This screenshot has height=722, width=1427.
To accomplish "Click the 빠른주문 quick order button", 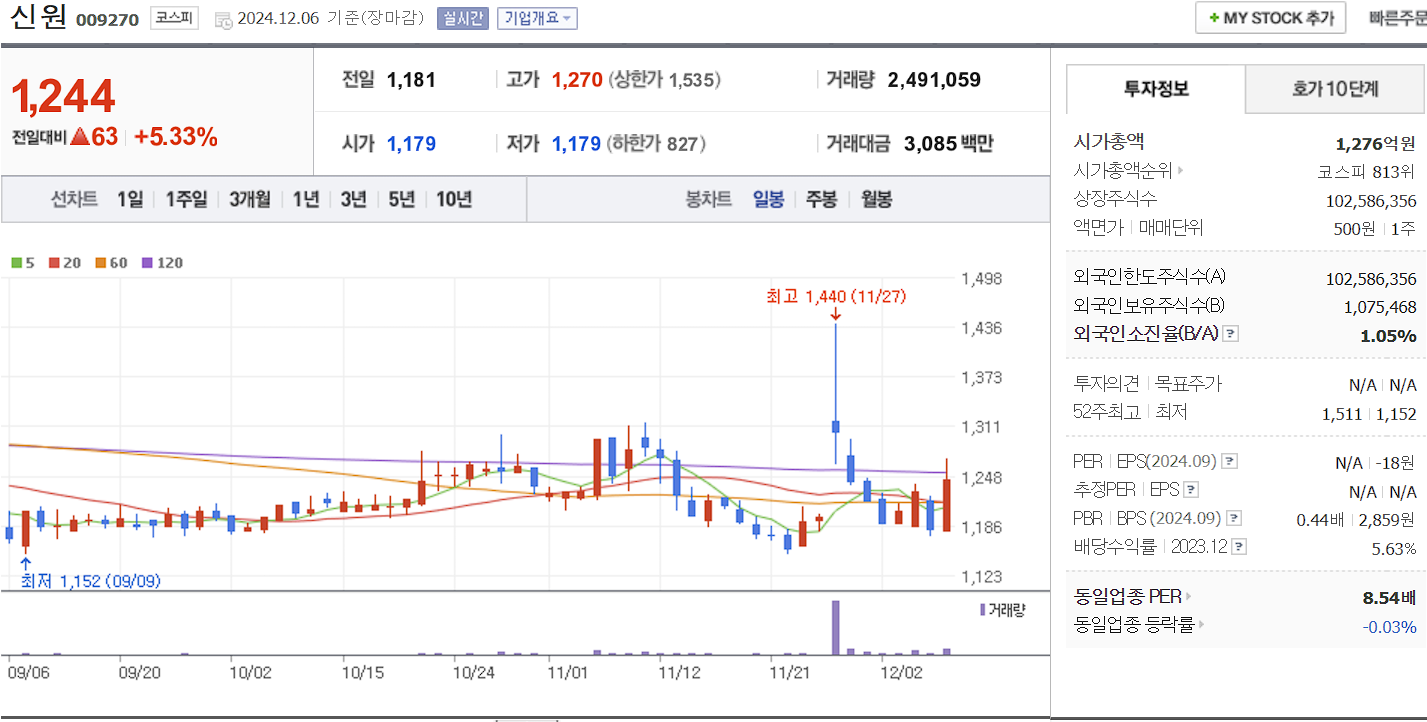I will click(x=1397, y=18).
